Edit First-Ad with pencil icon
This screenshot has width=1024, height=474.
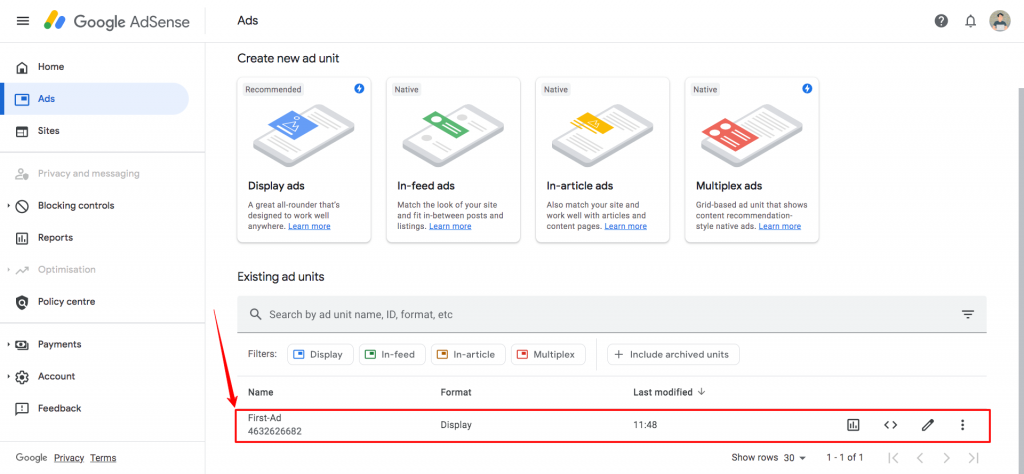point(927,425)
